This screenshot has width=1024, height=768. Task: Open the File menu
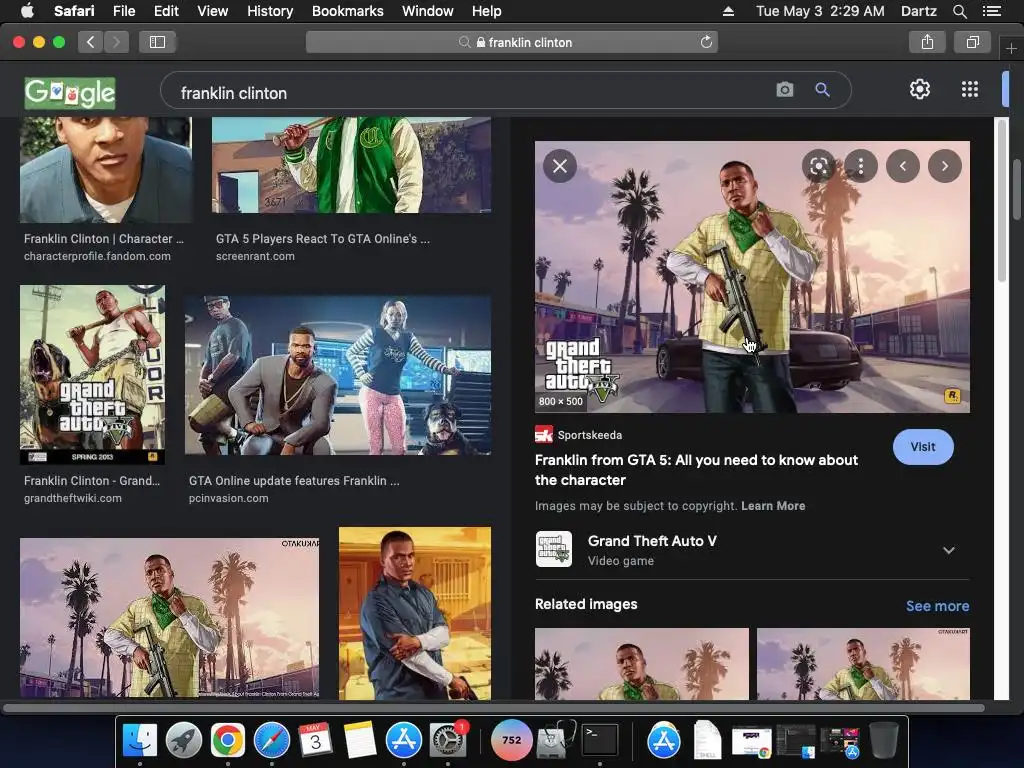pos(123,11)
